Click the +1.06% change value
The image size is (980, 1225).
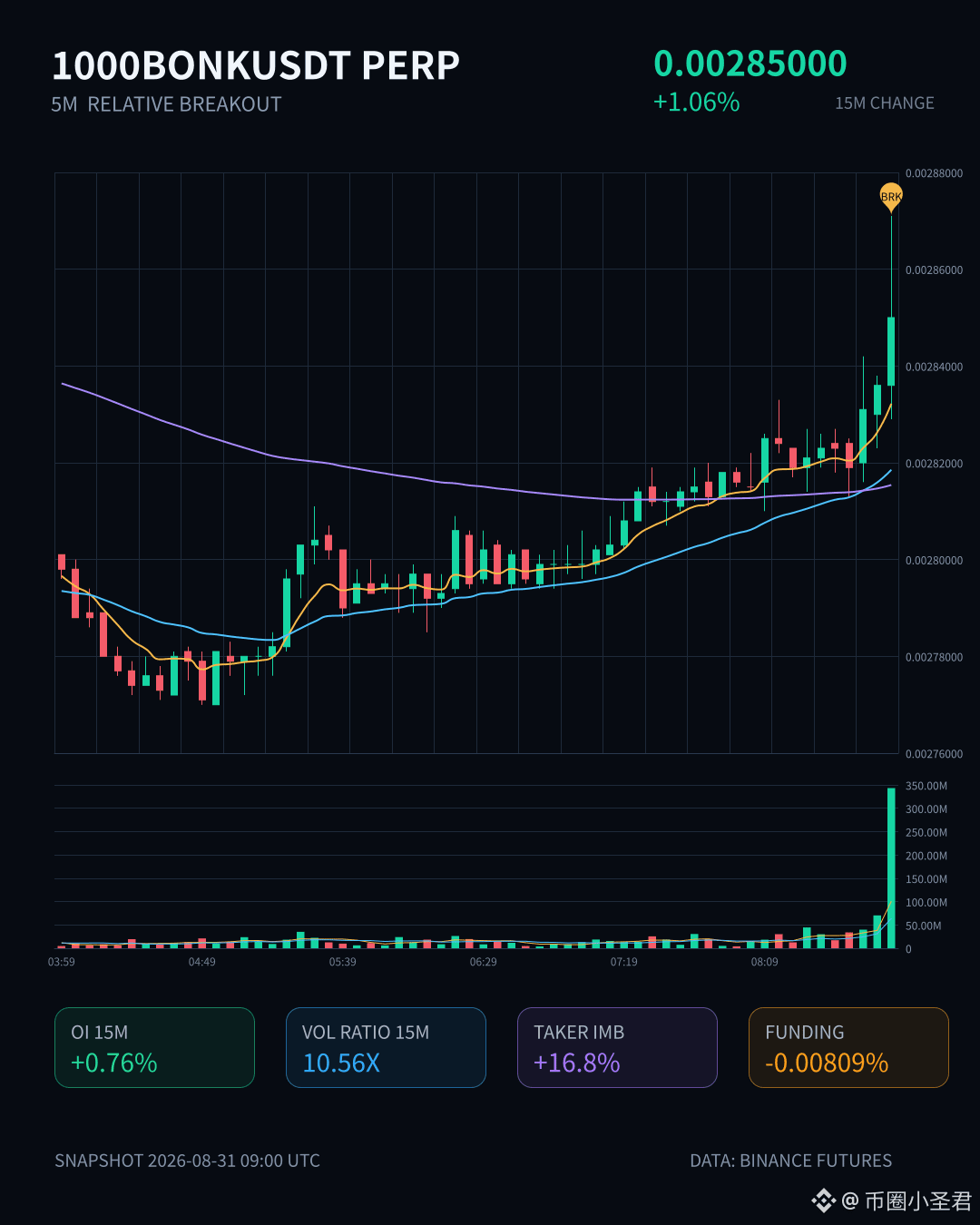coord(697,102)
